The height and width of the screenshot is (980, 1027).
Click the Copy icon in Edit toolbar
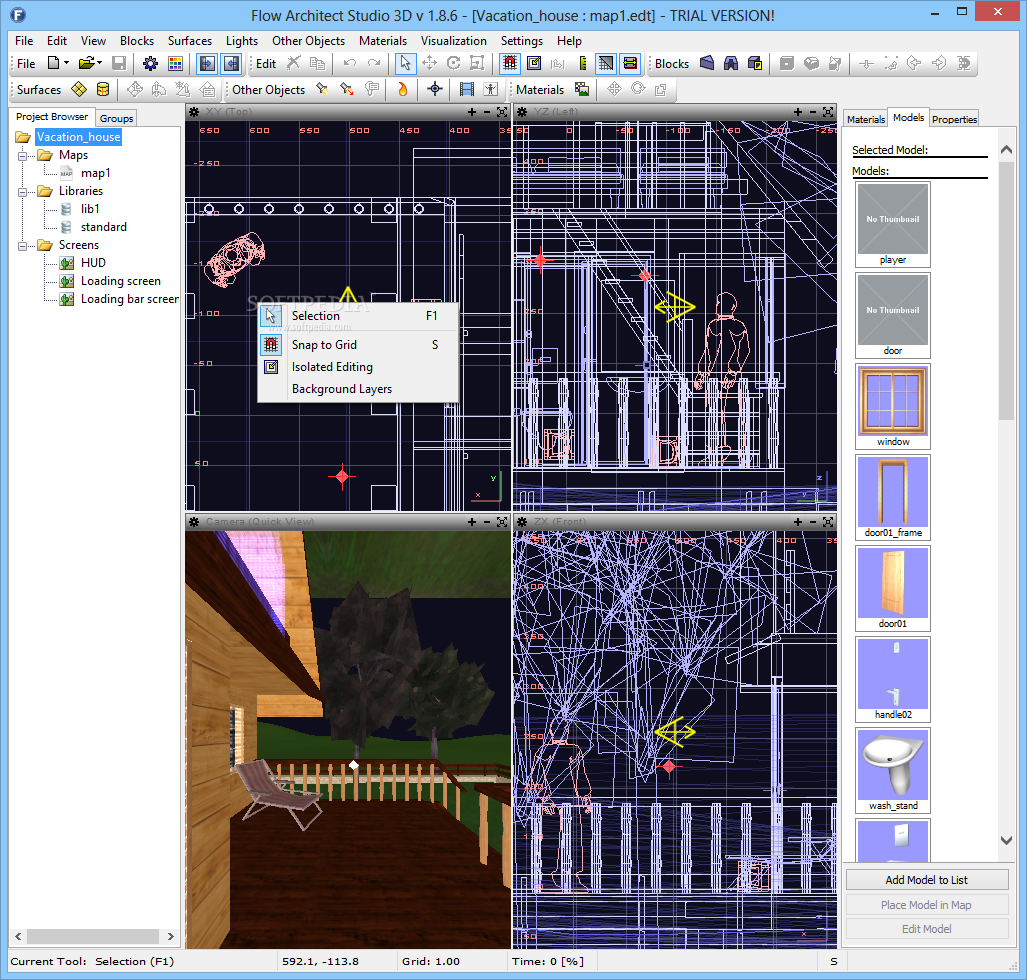coord(318,64)
